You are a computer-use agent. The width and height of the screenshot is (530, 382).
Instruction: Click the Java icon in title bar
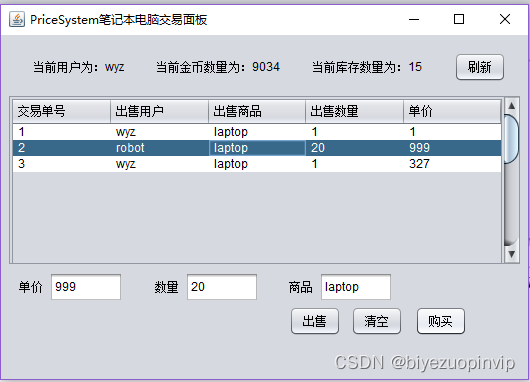17,19
